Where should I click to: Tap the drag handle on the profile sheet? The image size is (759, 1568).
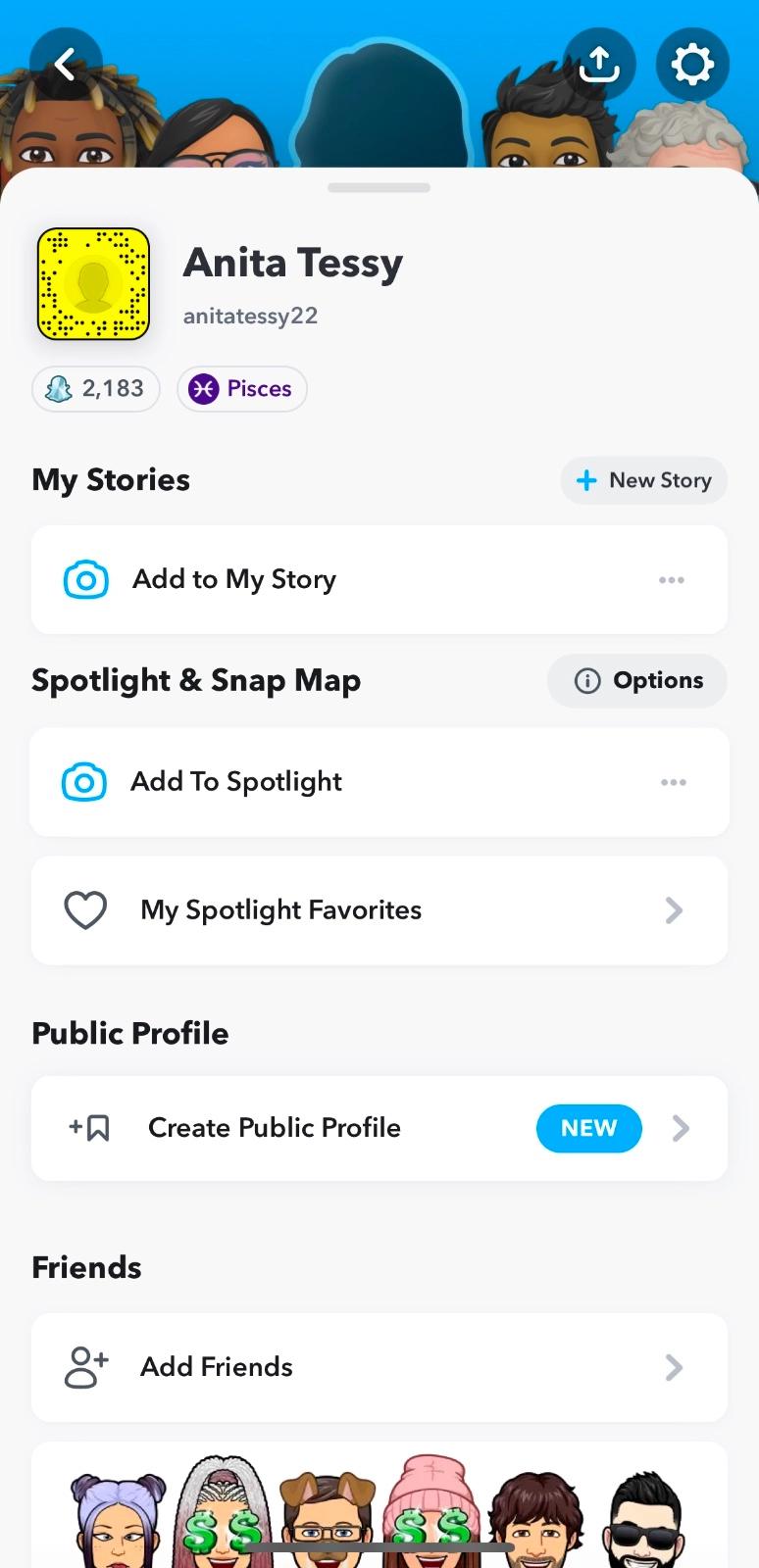pyautogui.click(x=379, y=187)
